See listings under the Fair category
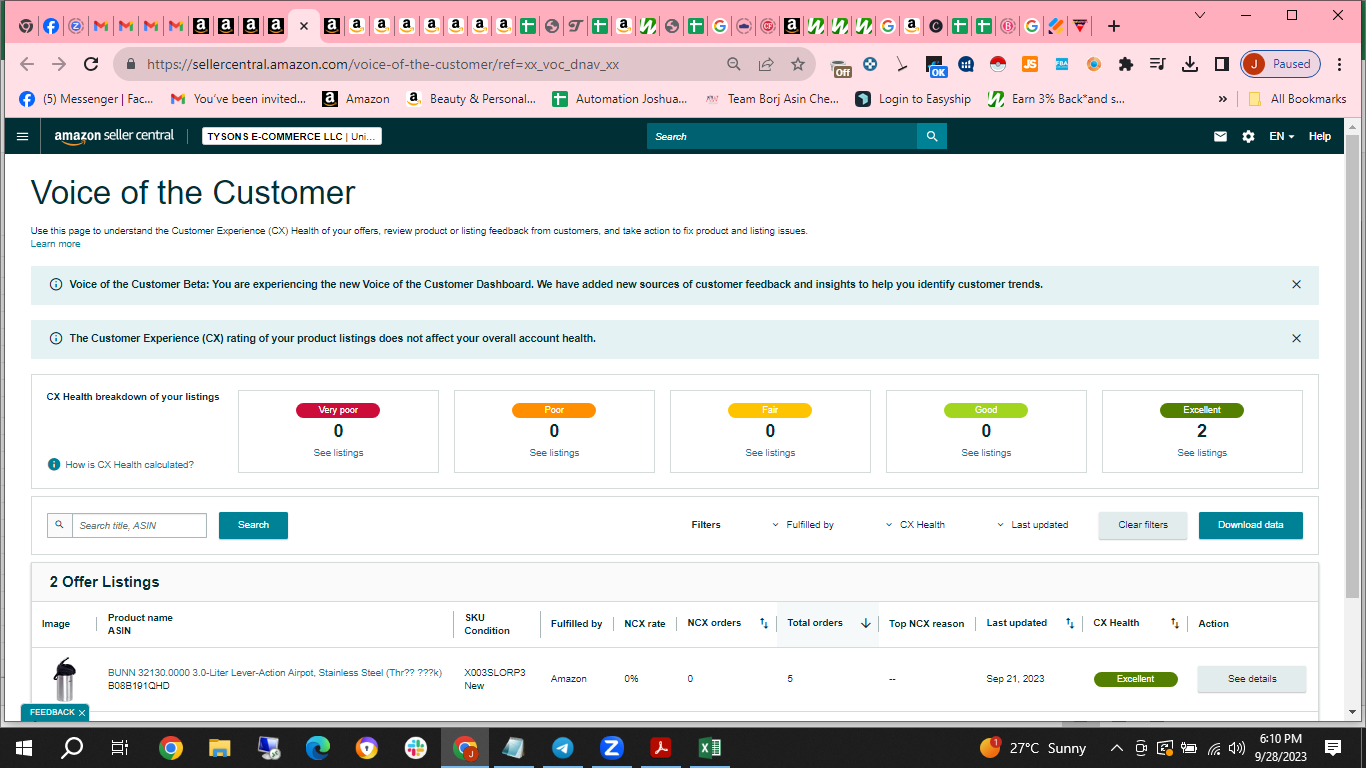 coord(770,453)
